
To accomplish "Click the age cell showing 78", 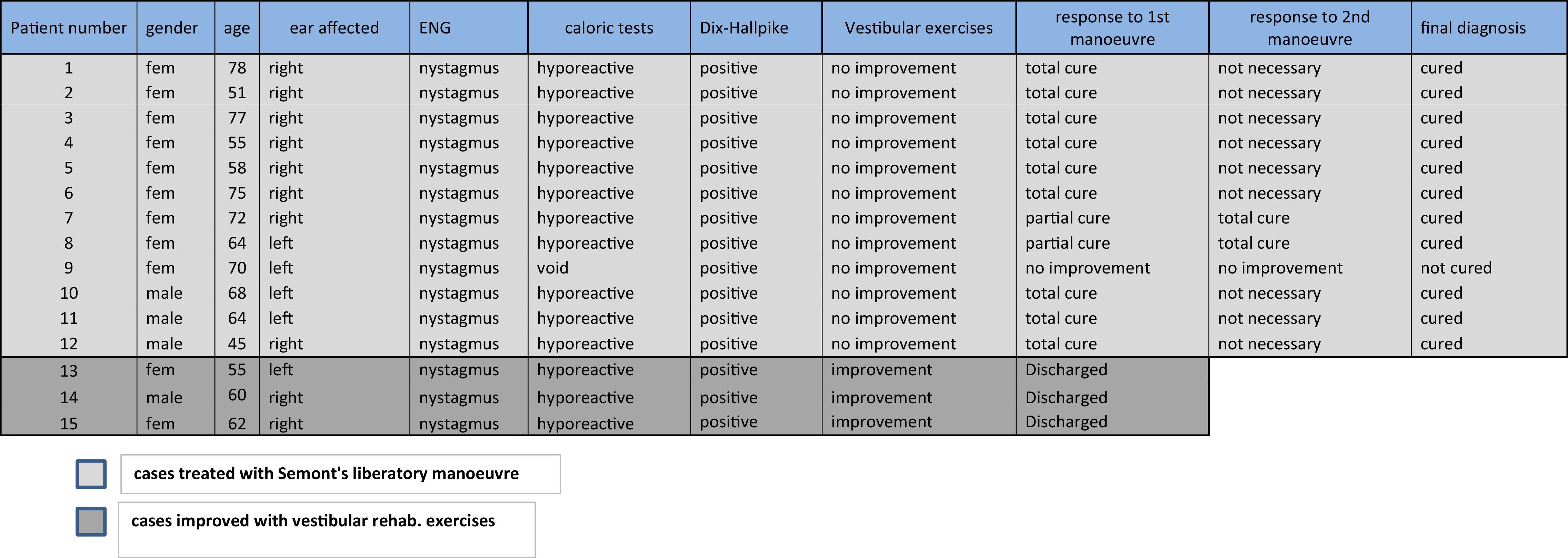I will [237, 68].
